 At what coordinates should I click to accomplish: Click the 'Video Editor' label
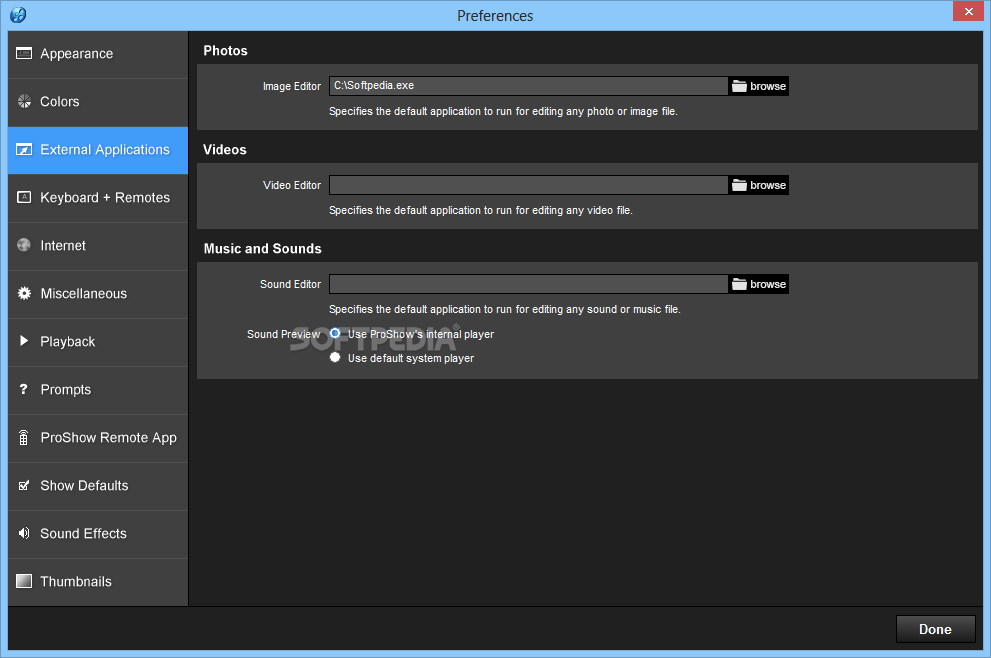click(291, 185)
